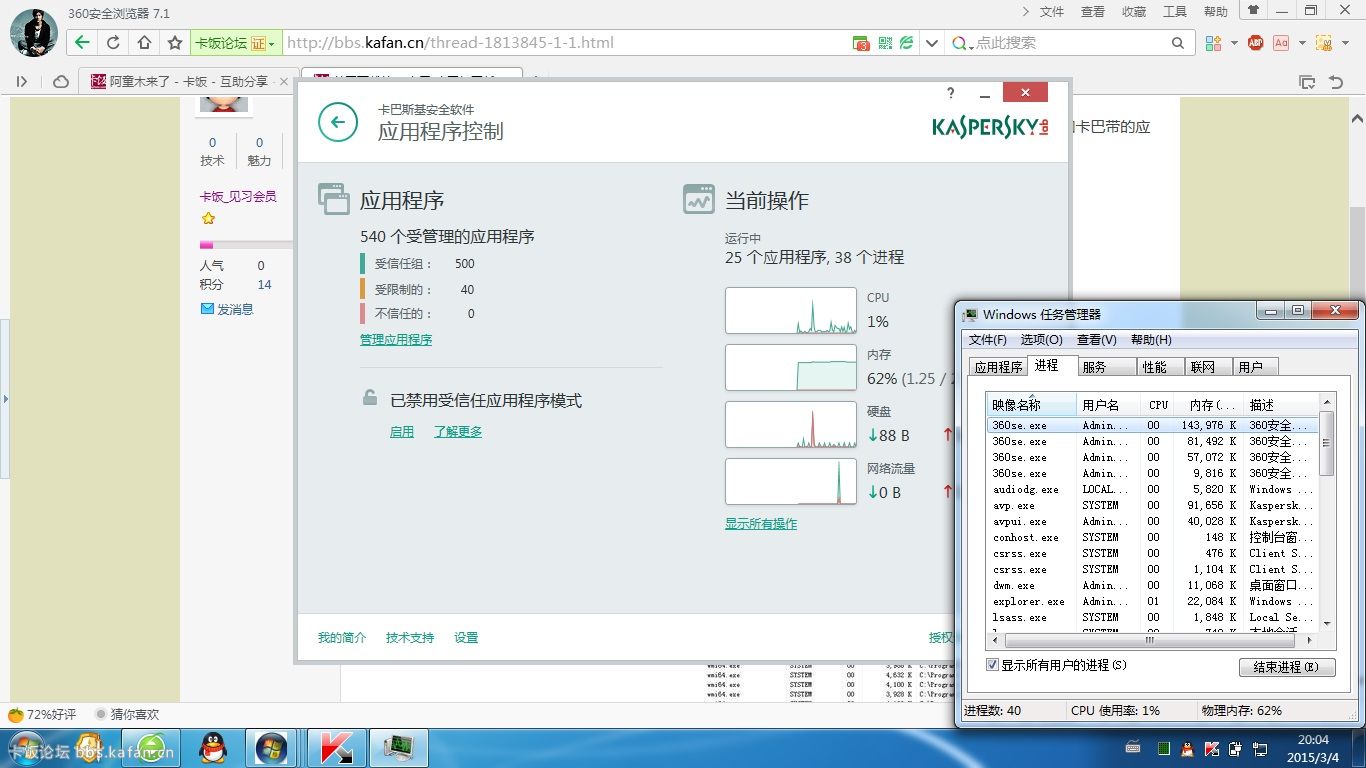Click the Kaspersky CPU usage graph
Screen dimensions: 1366x768
(x=791, y=311)
